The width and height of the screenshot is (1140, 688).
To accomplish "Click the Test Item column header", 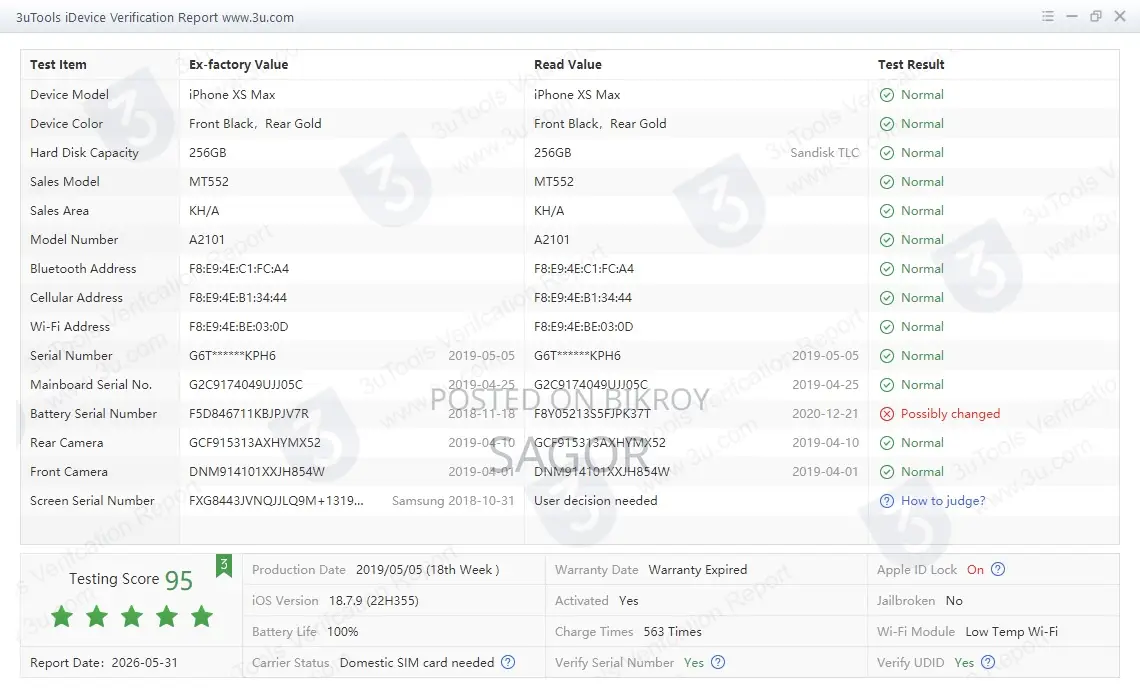I will 58,64.
